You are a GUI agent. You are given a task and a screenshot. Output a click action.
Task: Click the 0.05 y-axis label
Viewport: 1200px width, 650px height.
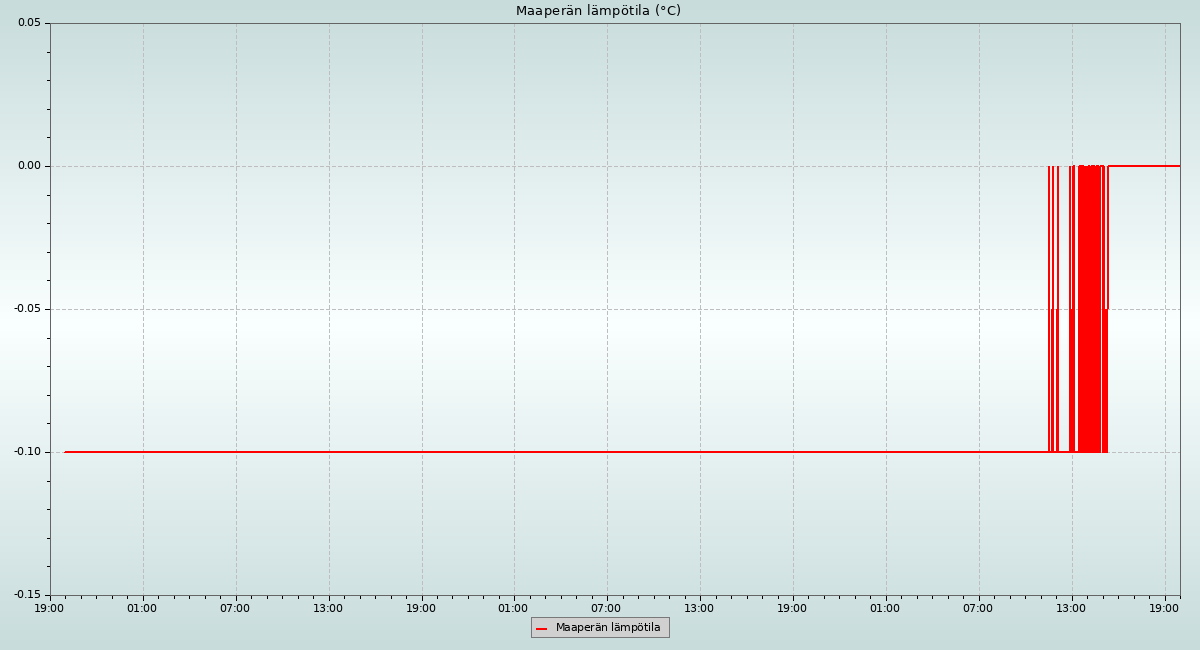(x=29, y=23)
